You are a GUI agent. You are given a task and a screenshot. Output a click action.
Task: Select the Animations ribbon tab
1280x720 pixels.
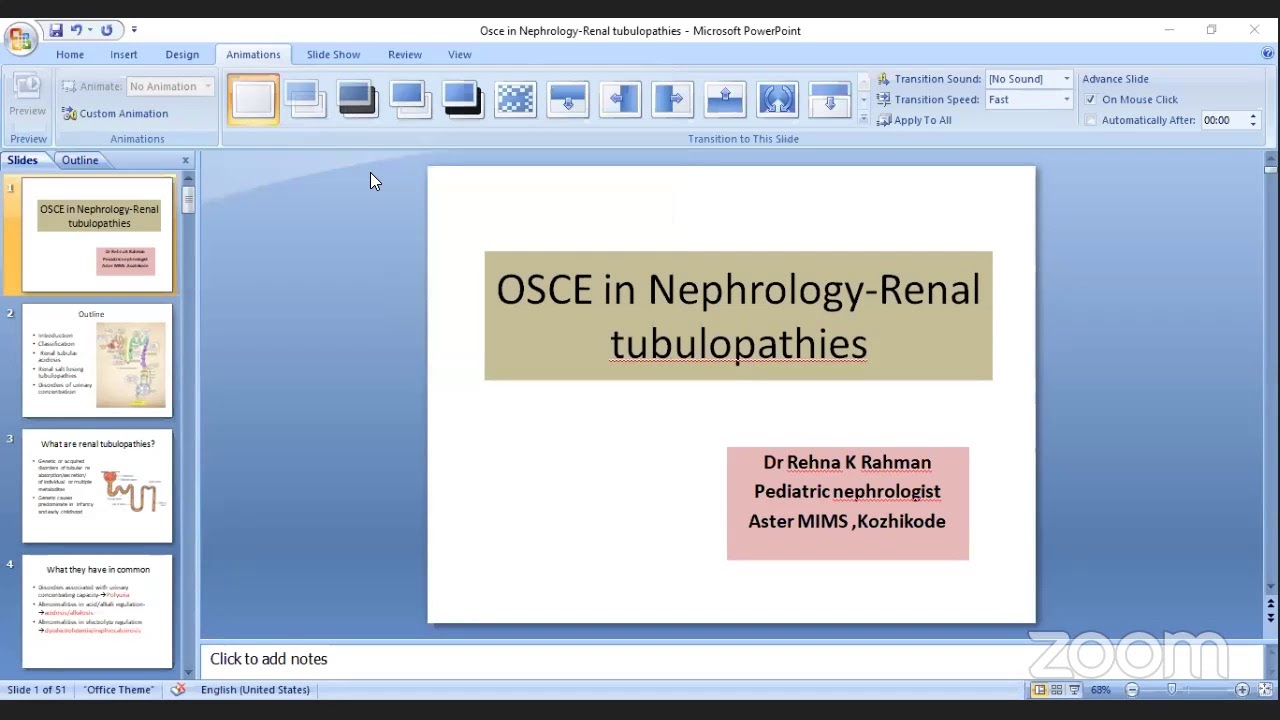[x=253, y=55]
